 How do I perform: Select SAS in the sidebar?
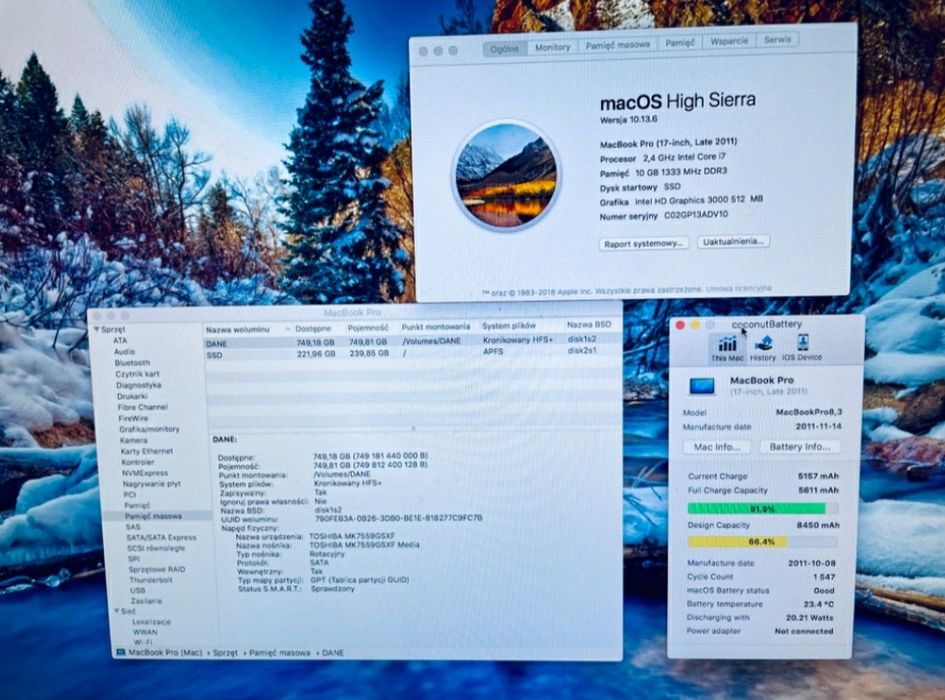(133, 527)
